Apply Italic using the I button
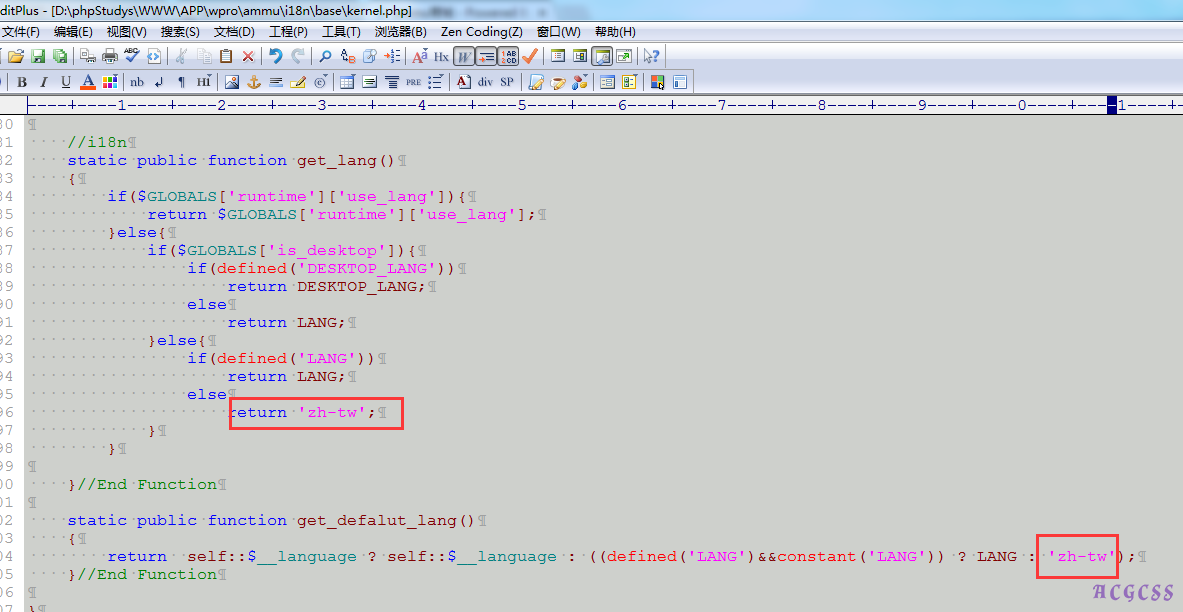 pyautogui.click(x=43, y=82)
